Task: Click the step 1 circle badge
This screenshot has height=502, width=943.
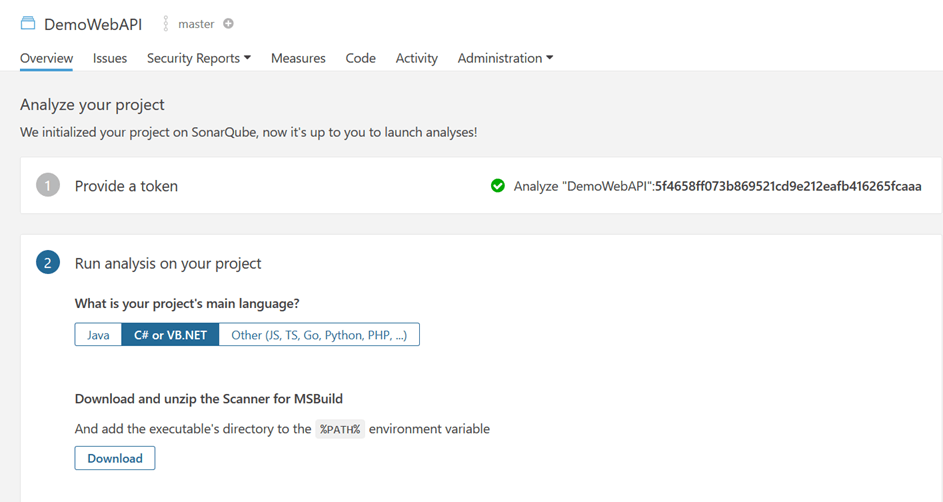Action: coord(48,185)
